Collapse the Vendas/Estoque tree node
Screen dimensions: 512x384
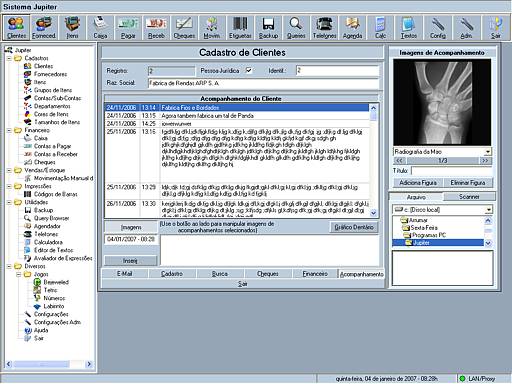coord(9,170)
